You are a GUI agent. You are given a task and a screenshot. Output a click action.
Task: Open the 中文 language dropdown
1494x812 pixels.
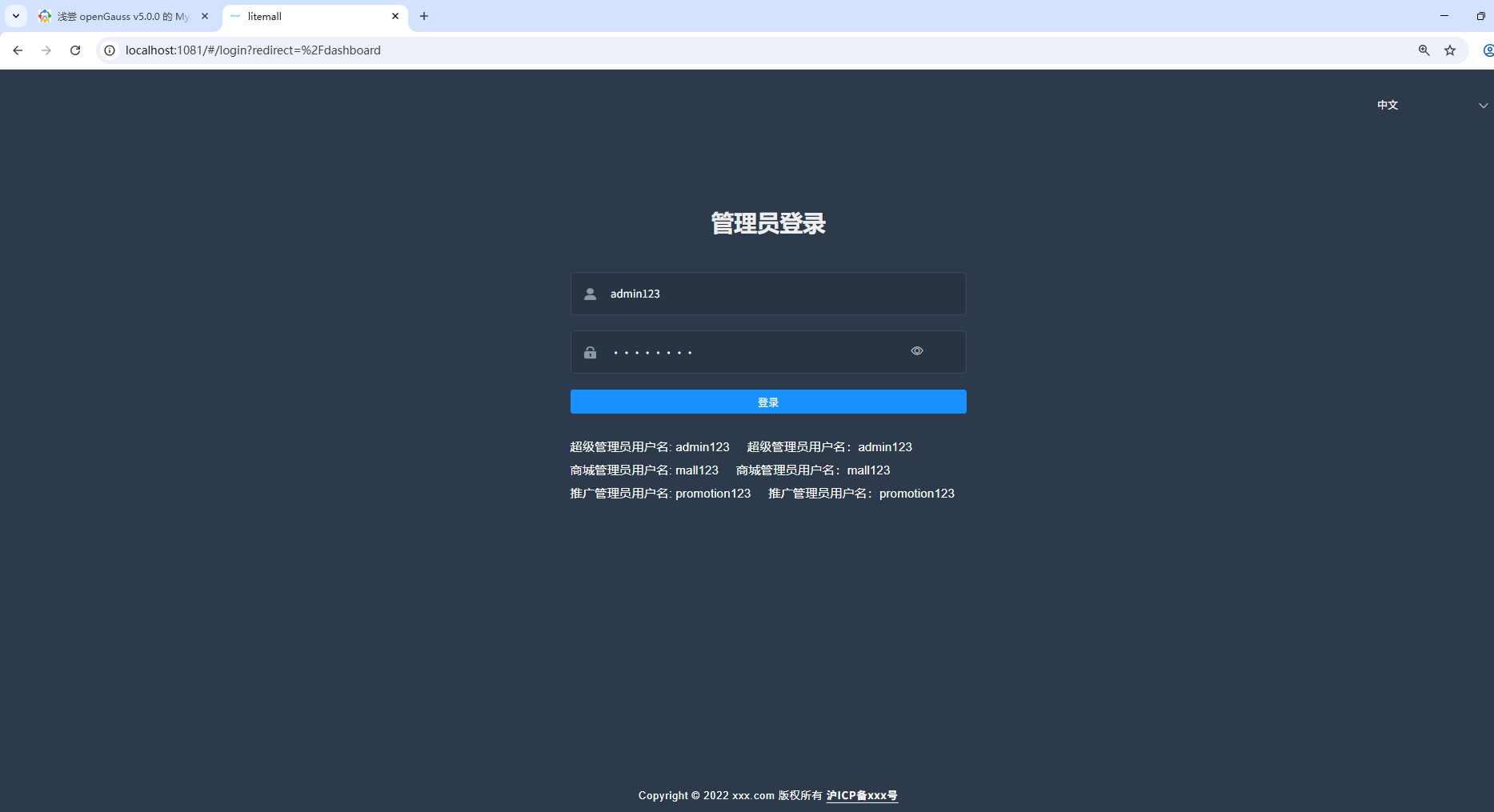point(1388,105)
